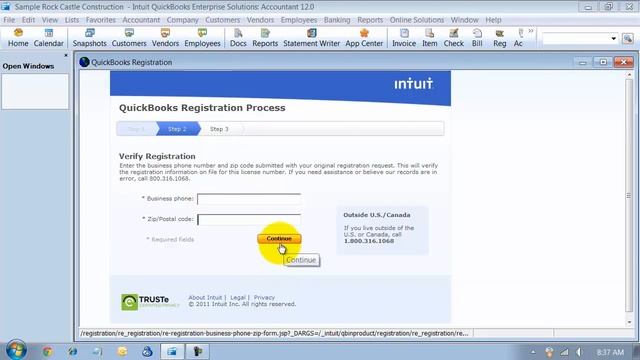Viewport: 640px width, 360px height.
Task: Open the Edit menu
Action: (28, 20)
